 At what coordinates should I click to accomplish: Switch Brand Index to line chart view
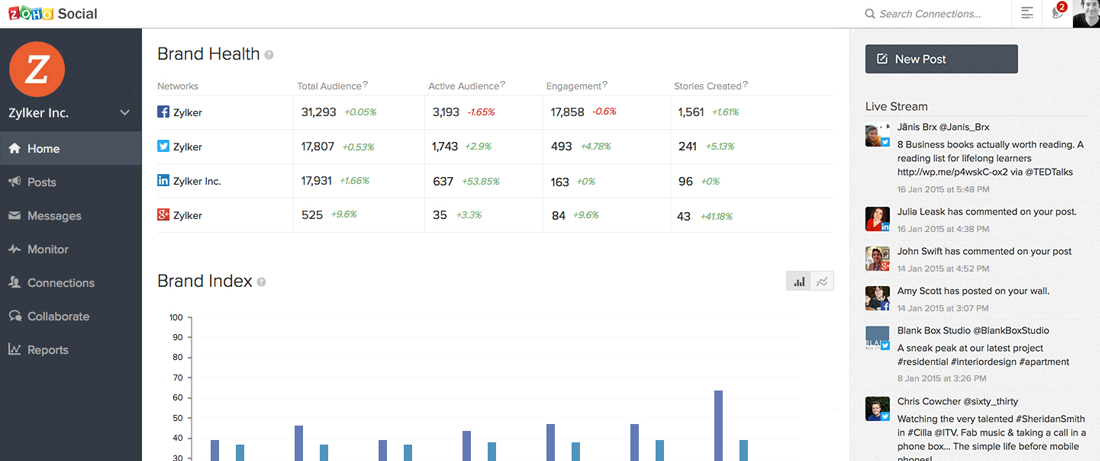822,281
